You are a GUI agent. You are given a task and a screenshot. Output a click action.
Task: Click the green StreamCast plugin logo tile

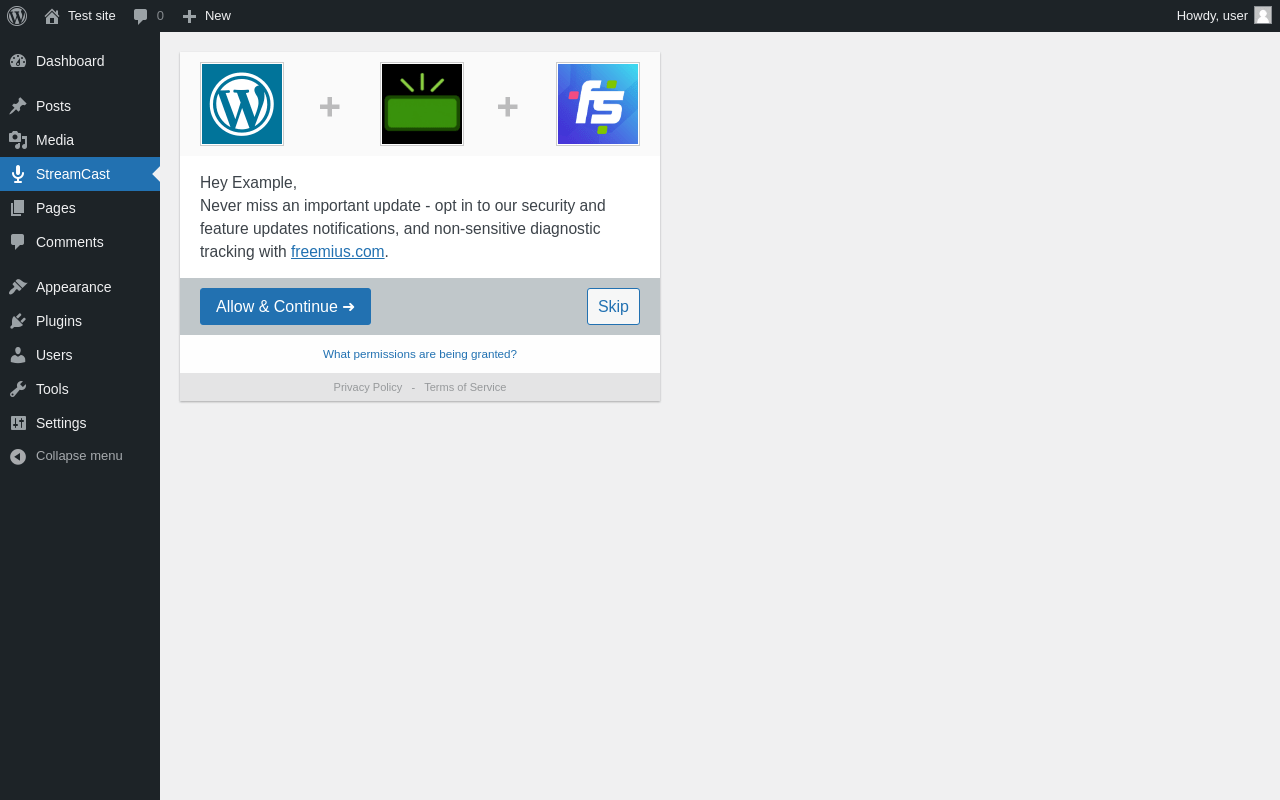tap(422, 104)
